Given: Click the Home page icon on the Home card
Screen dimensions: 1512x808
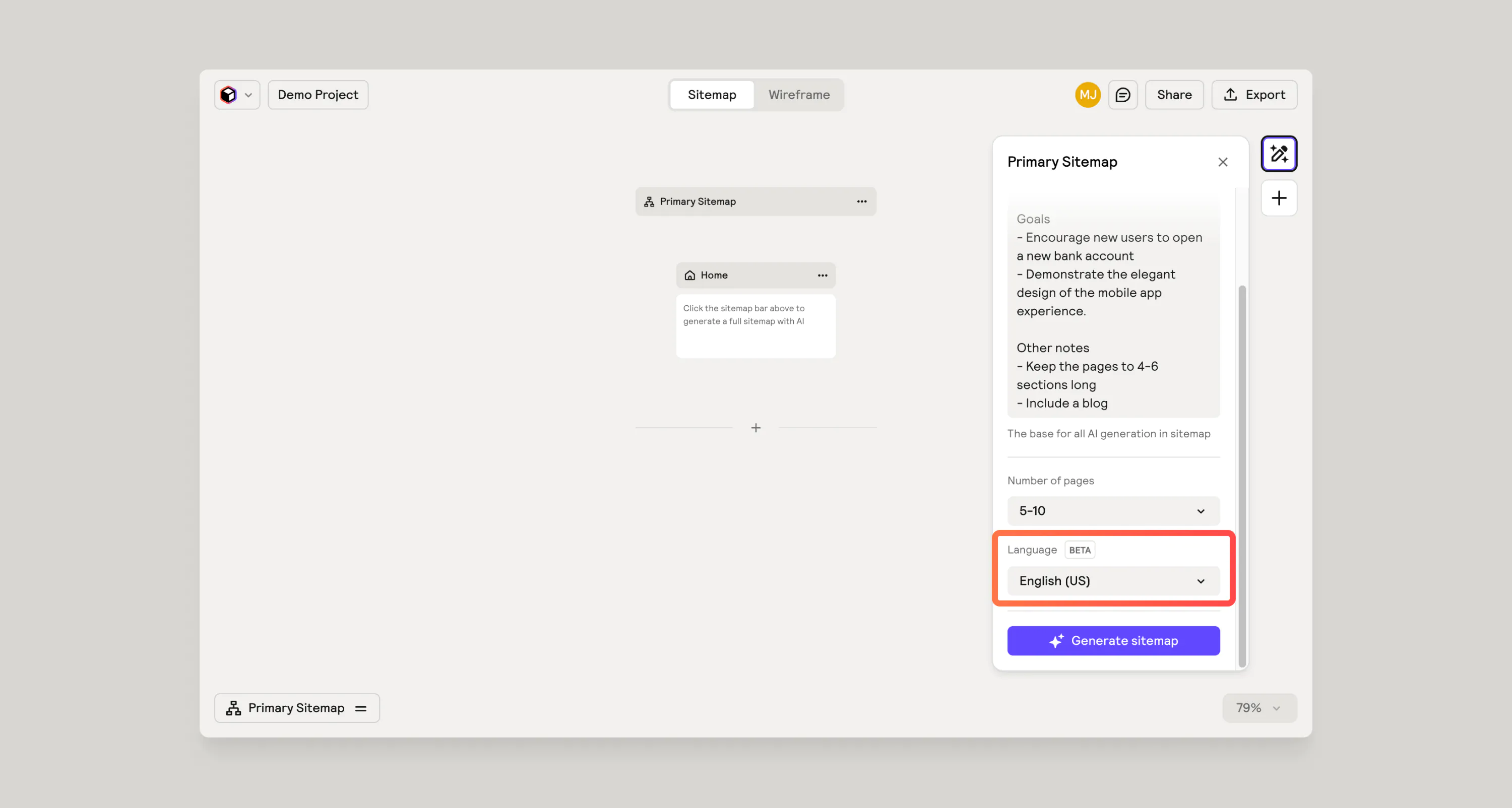Looking at the screenshot, I should click(688, 275).
